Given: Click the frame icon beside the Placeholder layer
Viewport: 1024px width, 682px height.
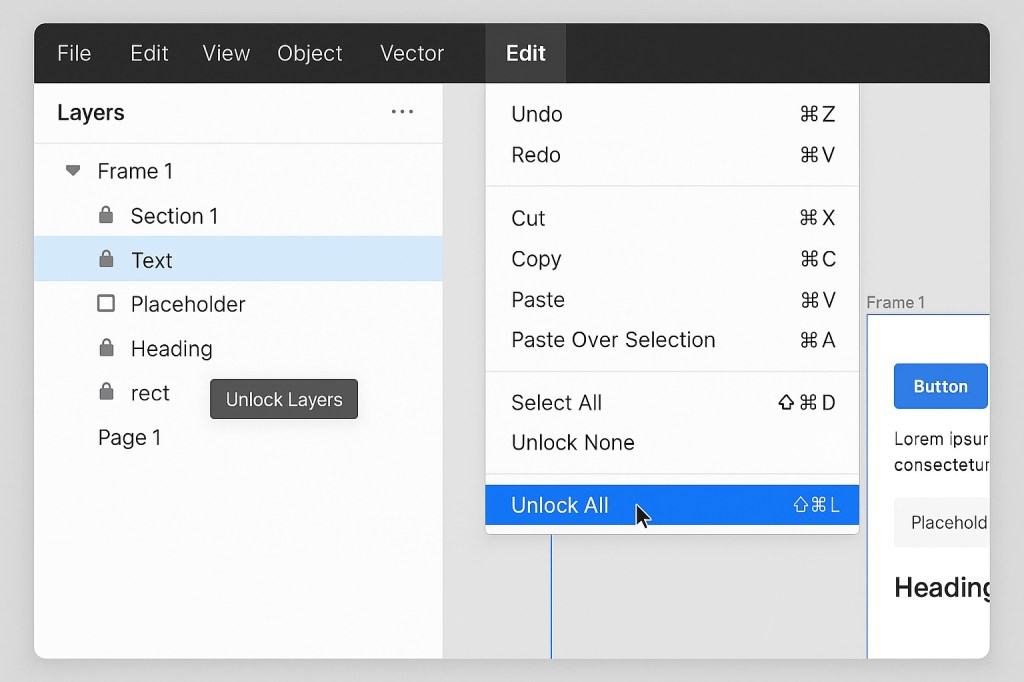Looking at the screenshot, I should point(106,304).
